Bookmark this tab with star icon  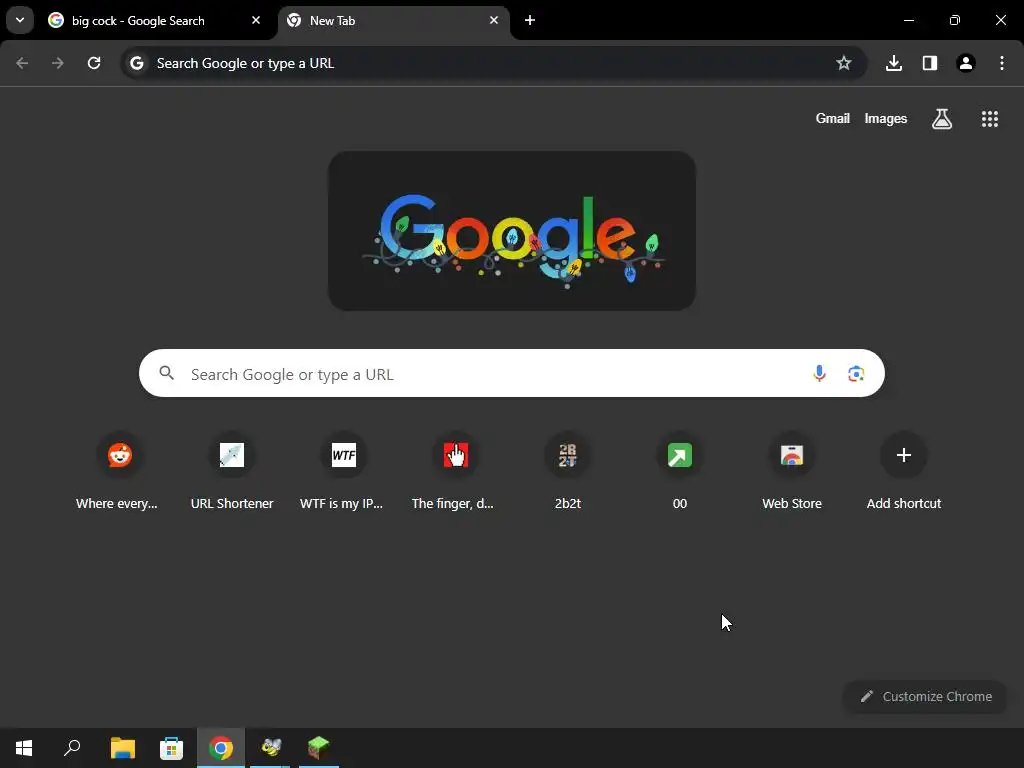844,63
